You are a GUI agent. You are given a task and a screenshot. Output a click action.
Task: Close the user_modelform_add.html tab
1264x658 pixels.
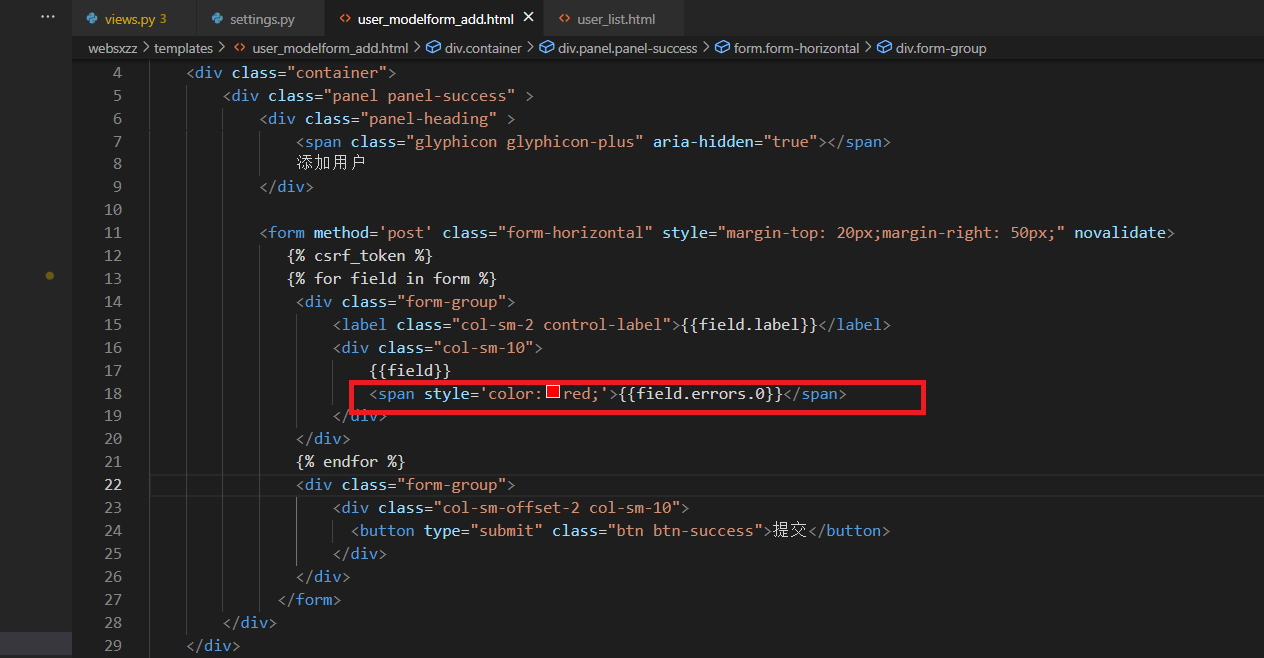[528, 18]
